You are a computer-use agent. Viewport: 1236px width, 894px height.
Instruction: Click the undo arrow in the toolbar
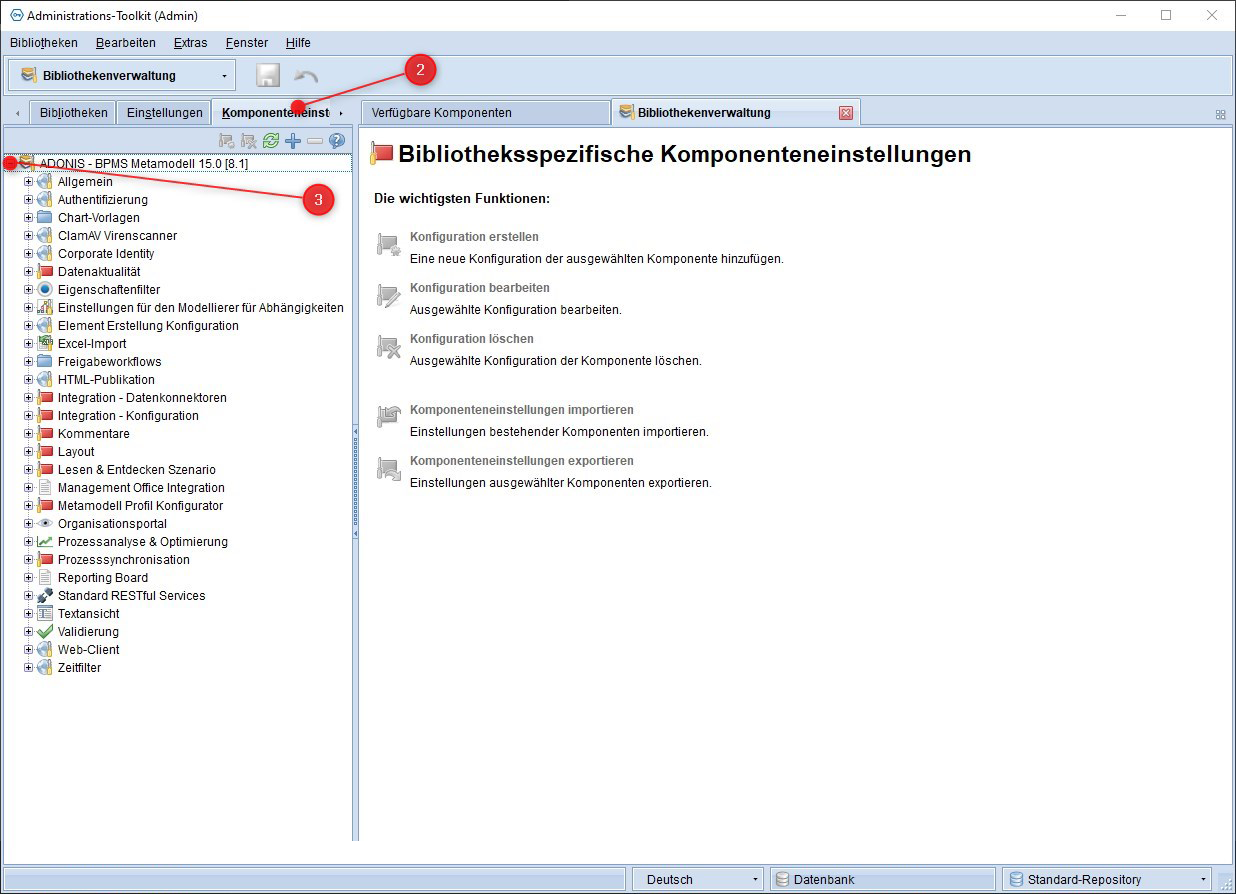click(306, 76)
